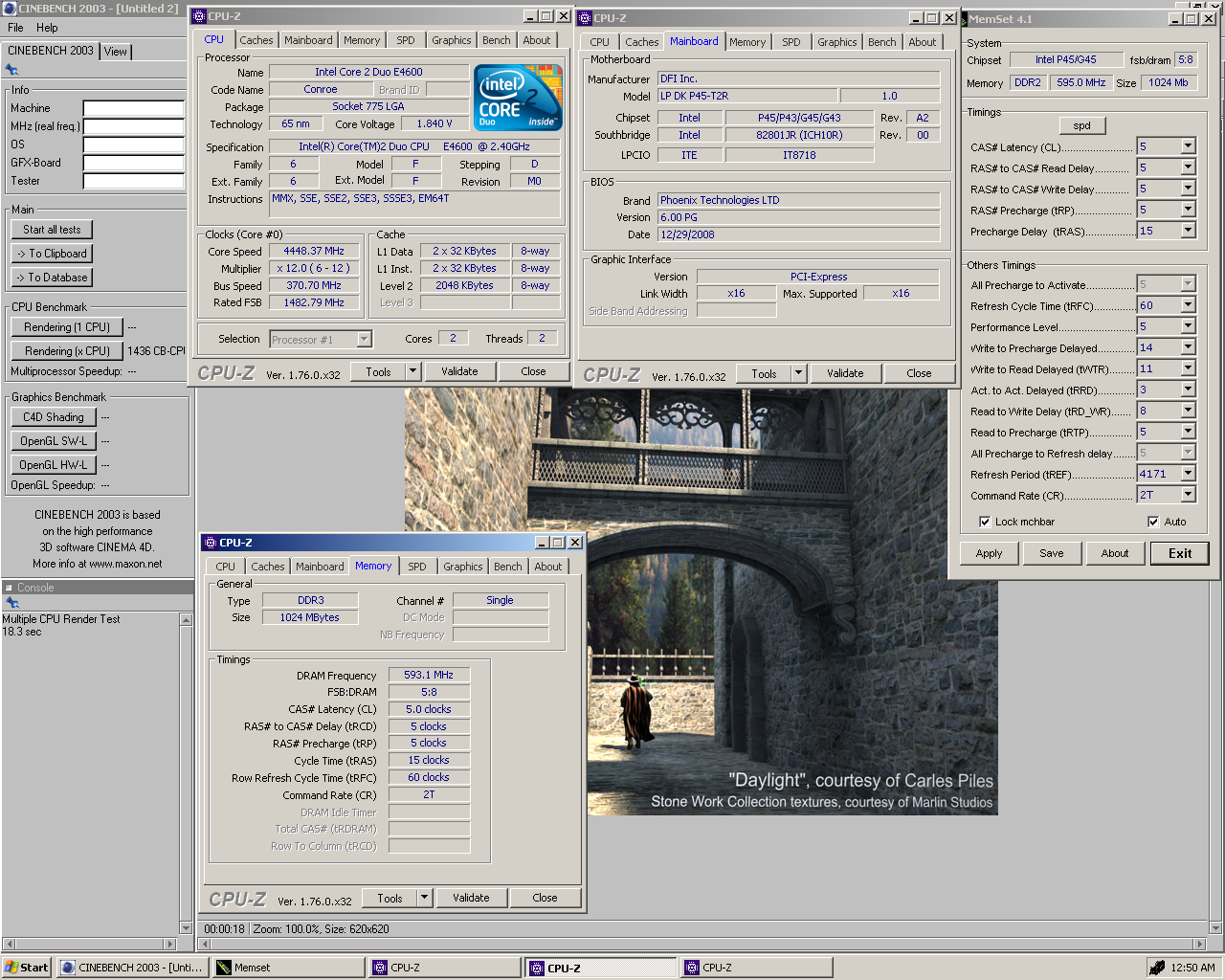The width and height of the screenshot is (1225, 980).
Task: Open Bench tab in CPU-Z Memory window
Action: pyautogui.click(x=508, y=567)
